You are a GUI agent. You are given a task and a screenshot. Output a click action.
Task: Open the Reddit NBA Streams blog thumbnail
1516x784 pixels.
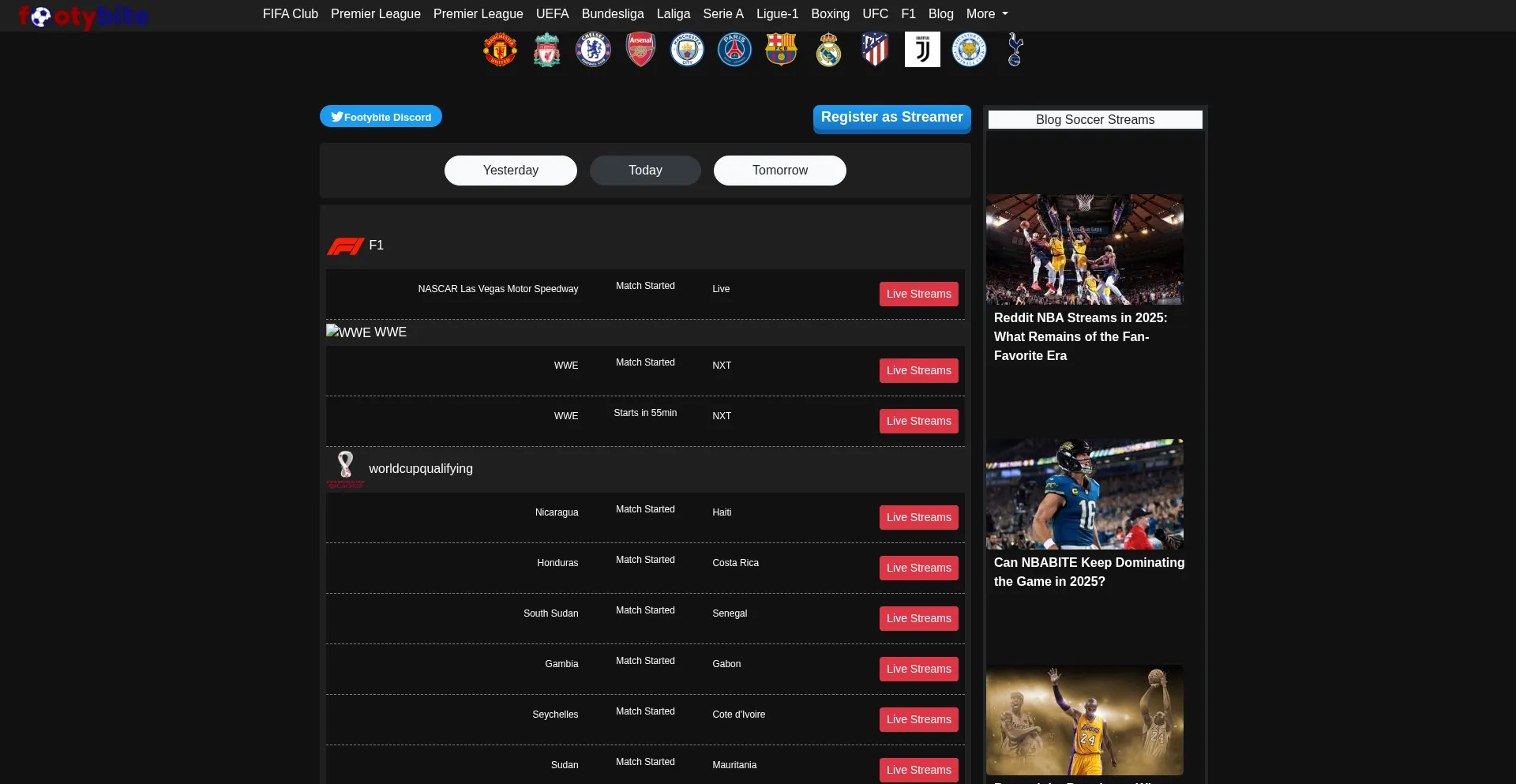point(1084,249)
